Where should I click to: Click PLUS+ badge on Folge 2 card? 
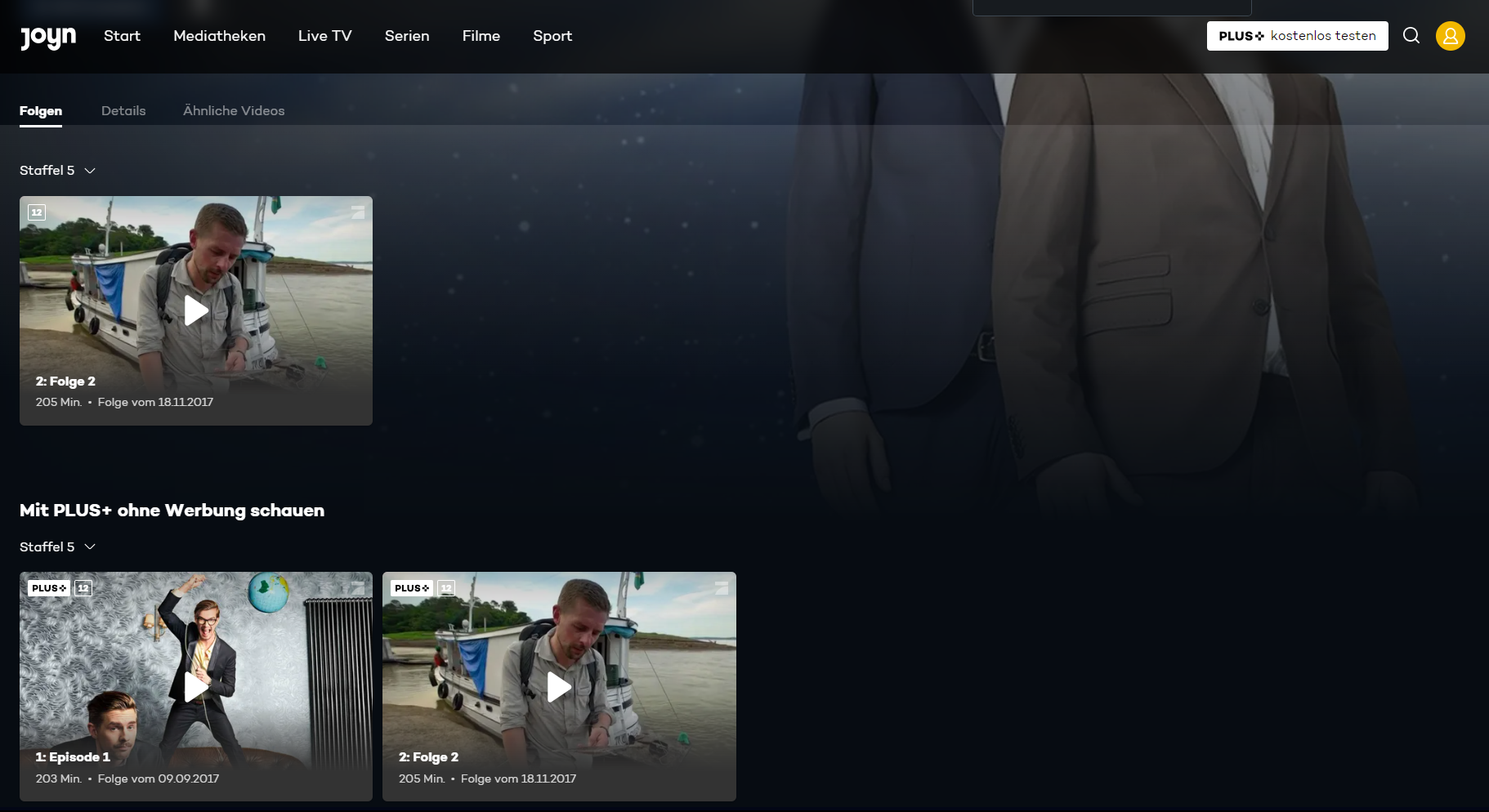point(412,588)
